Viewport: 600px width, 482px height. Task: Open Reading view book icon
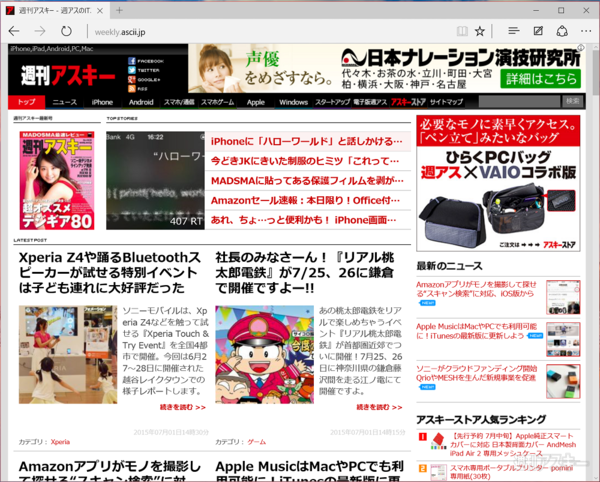462,31
